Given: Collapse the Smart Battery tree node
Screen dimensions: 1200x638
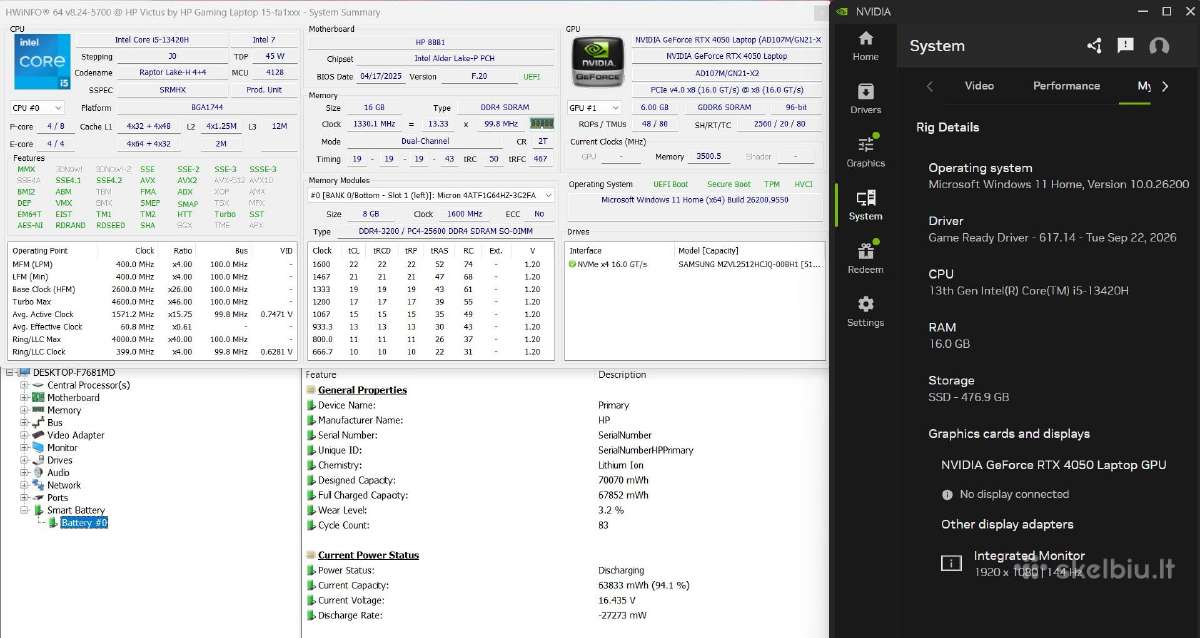Looking at the screenshot, I should coord(24,510).
